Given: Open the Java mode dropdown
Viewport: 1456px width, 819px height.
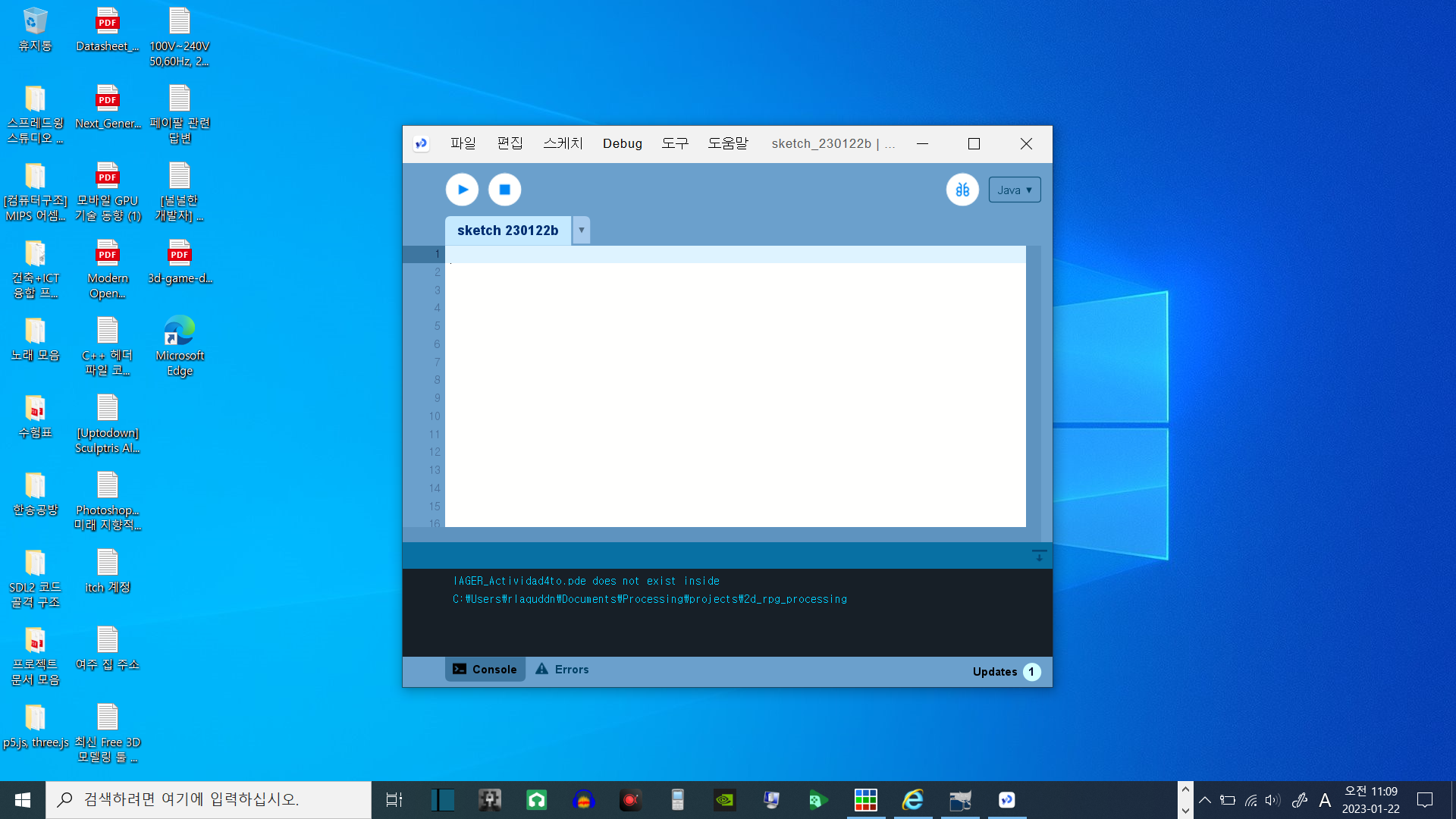Looking at the screenshot, I should pyautogui.click(x=1014, y=190).
